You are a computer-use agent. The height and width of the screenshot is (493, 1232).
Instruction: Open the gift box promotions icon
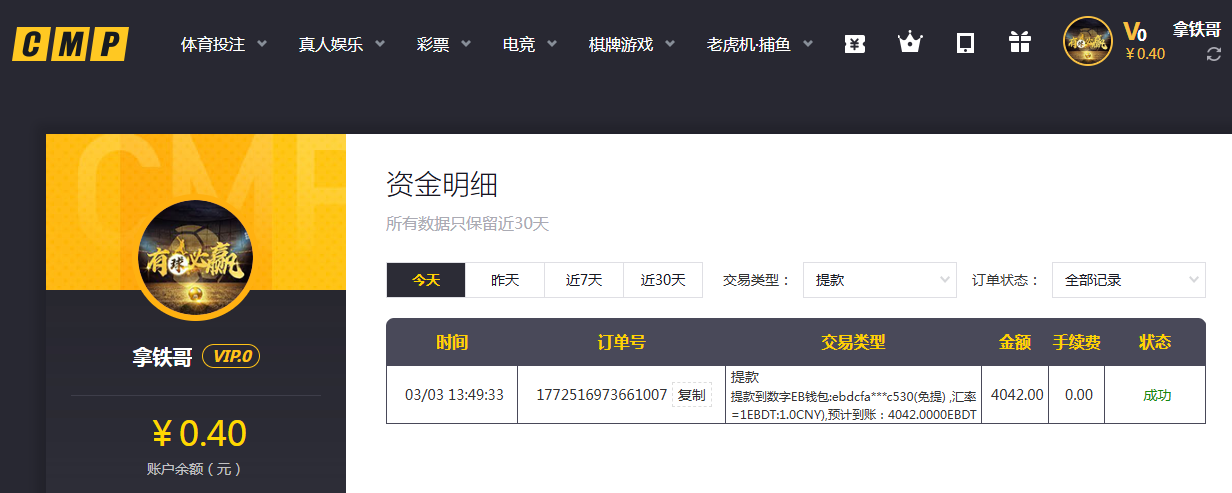pos(1019,43)
